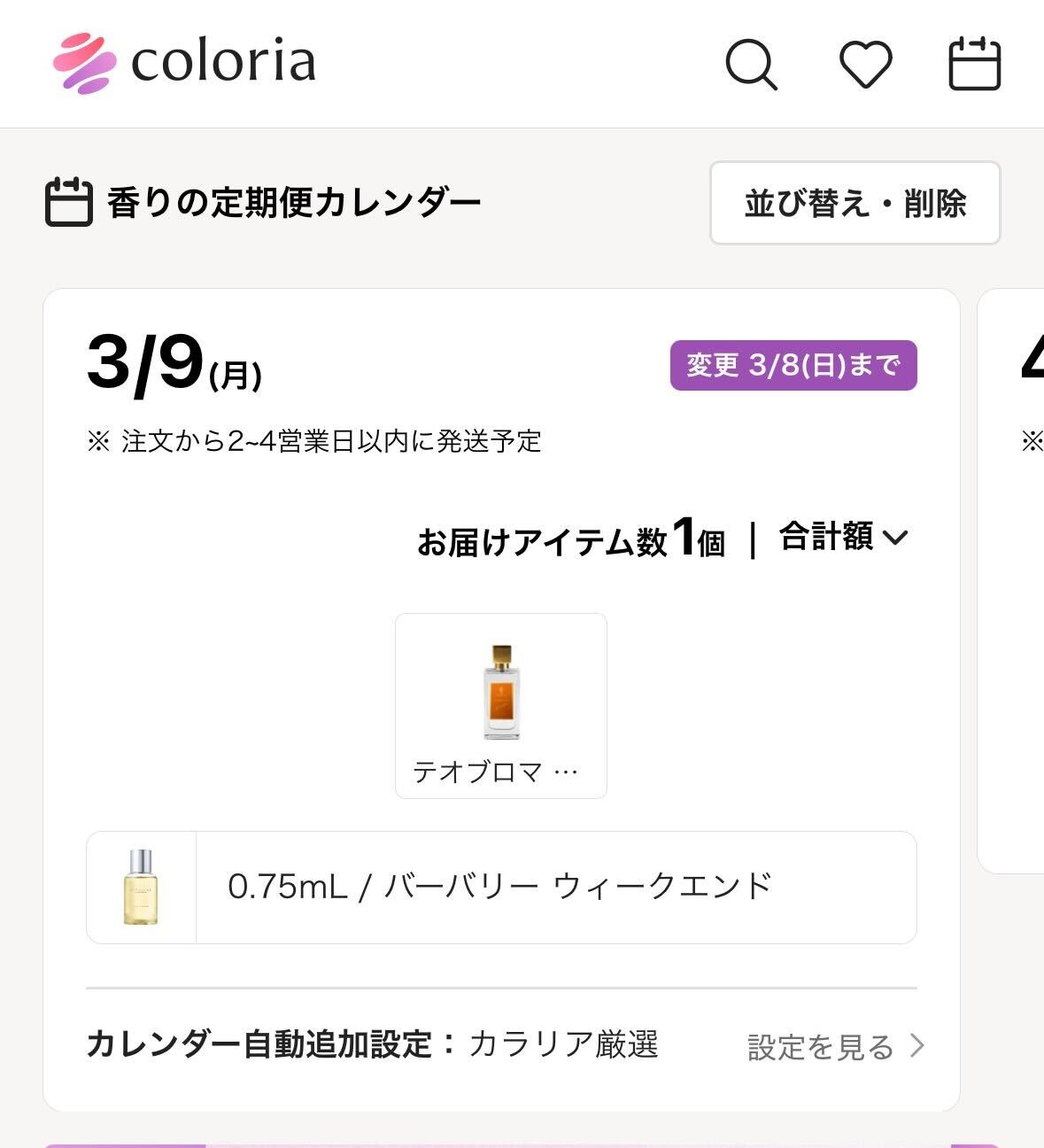
Task: Click the Burberry Weekend bottle icon
Action: (x=141, y=887)
